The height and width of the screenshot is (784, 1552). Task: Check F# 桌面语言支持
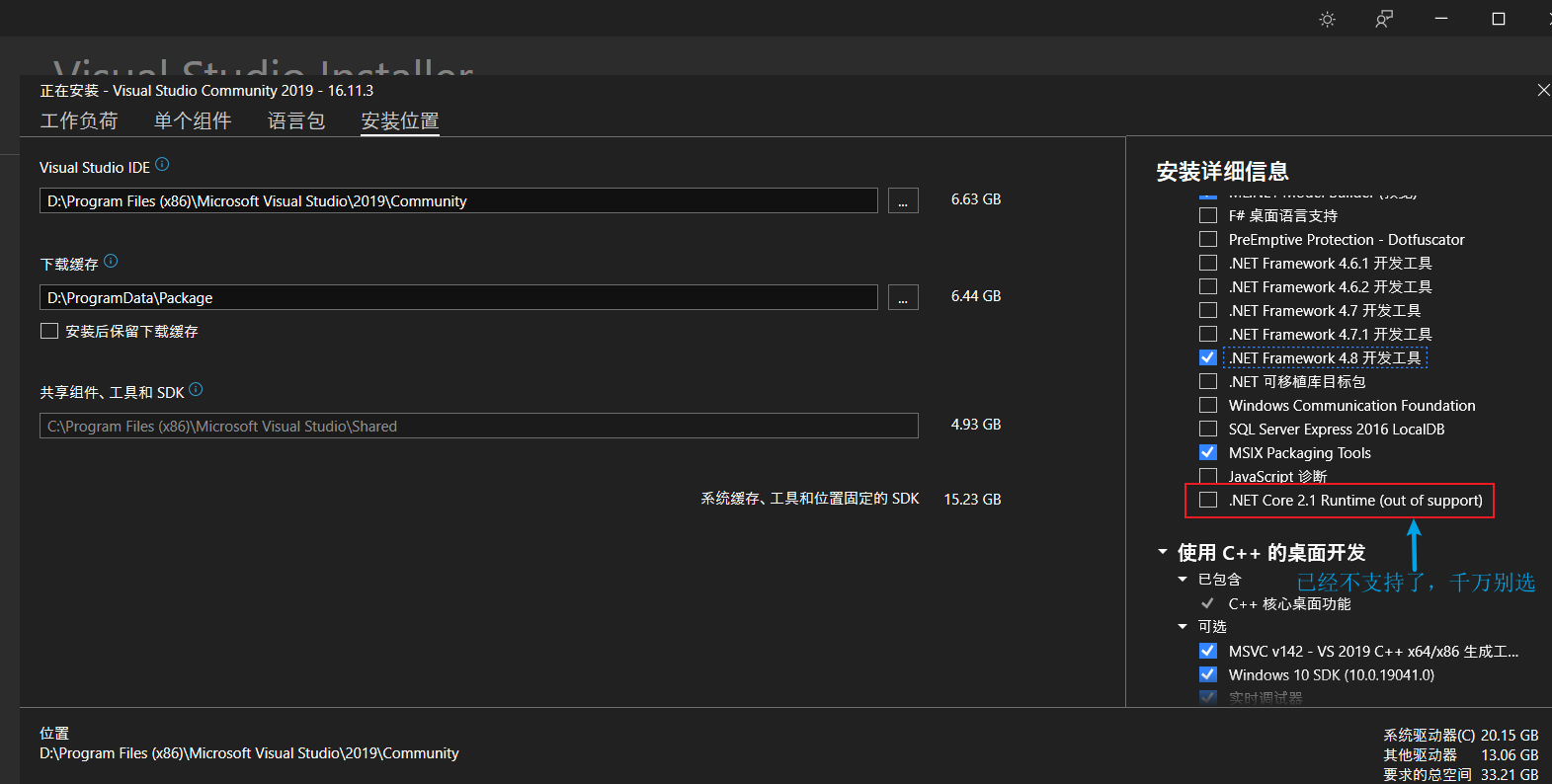(x=1207, y=215)
